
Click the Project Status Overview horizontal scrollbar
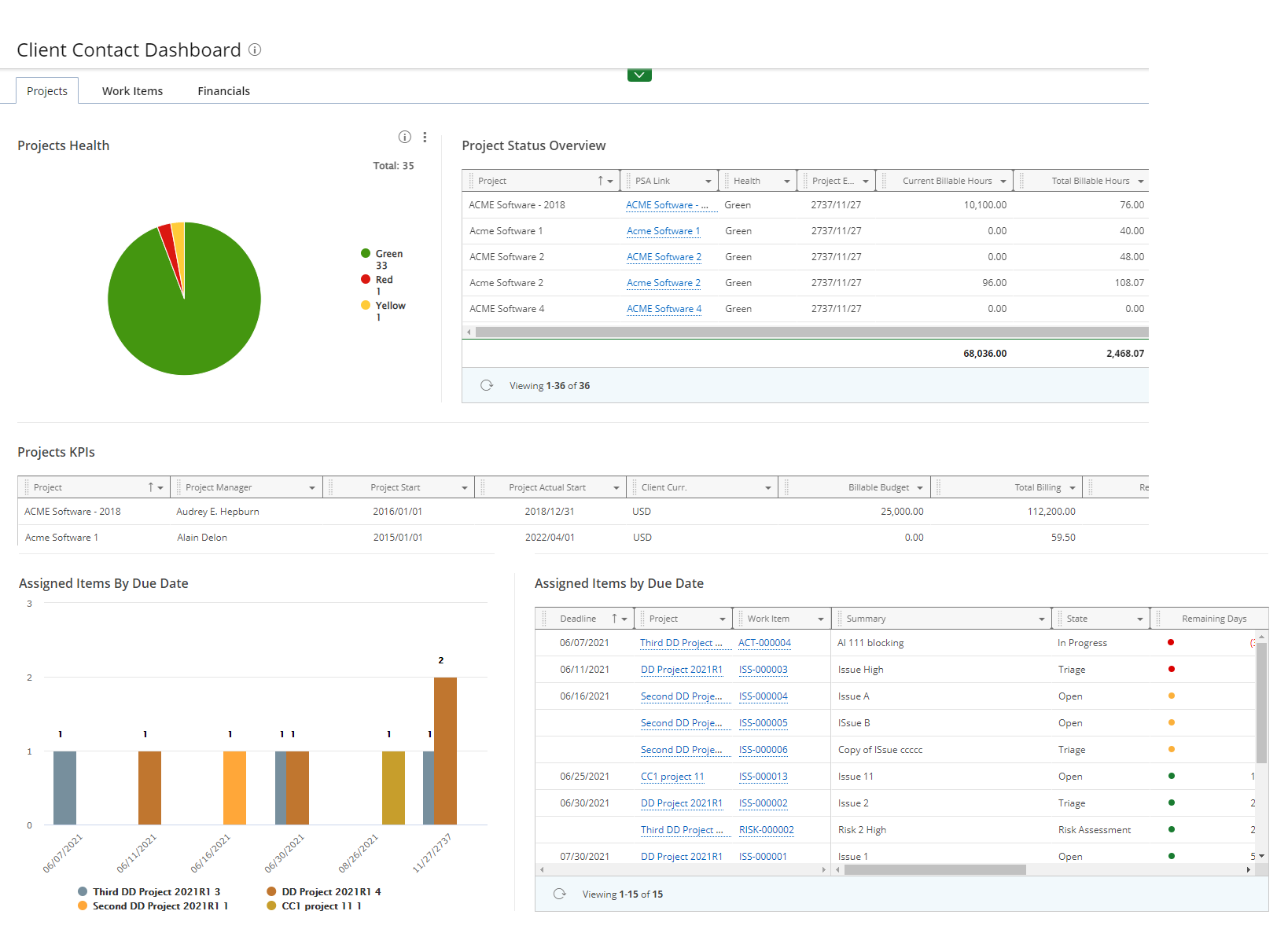pyautogui.click(x=810, y=332)
